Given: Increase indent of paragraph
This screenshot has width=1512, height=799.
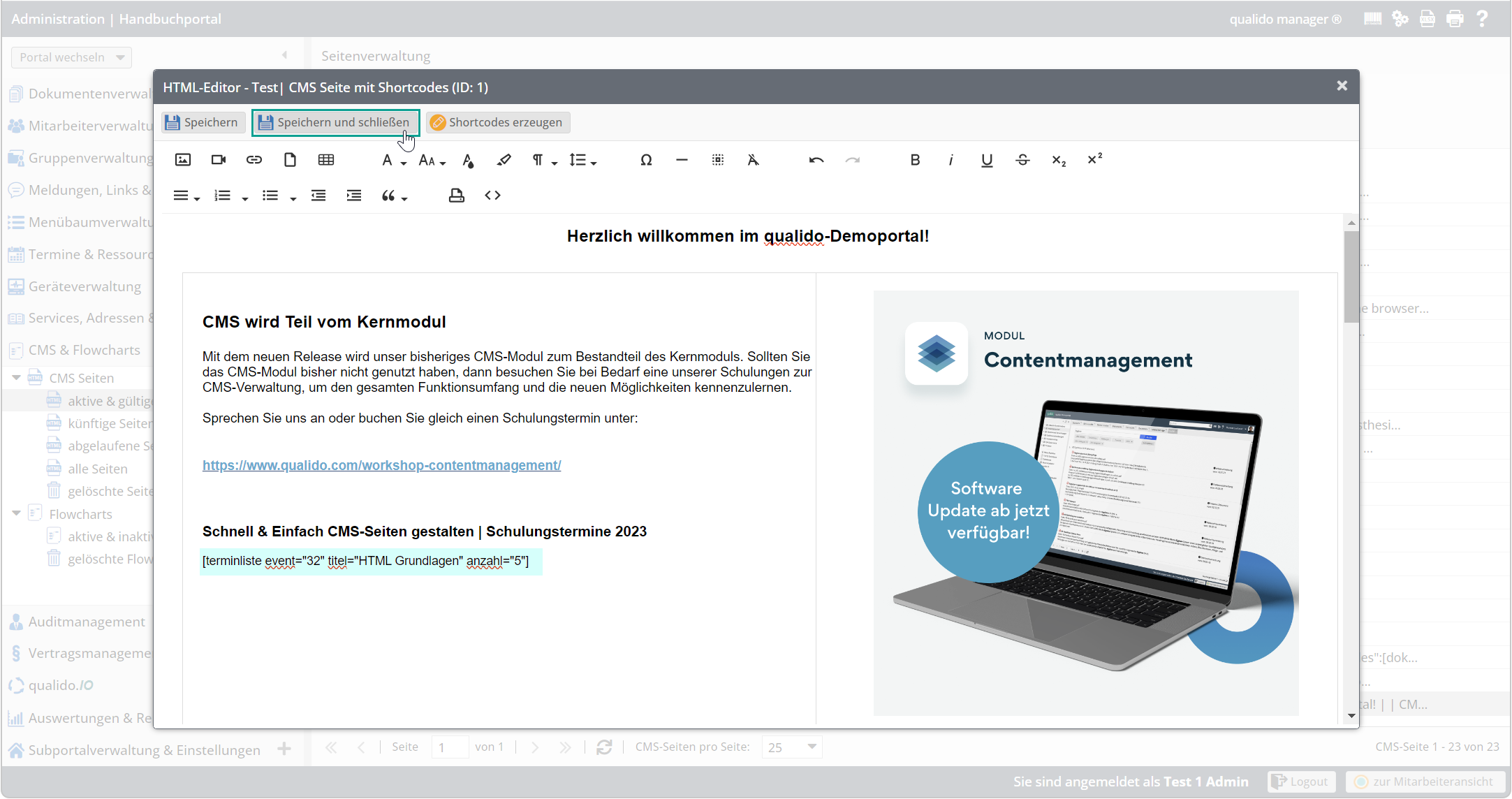Looking at the screenshot, I should click(x=354, y=196).
